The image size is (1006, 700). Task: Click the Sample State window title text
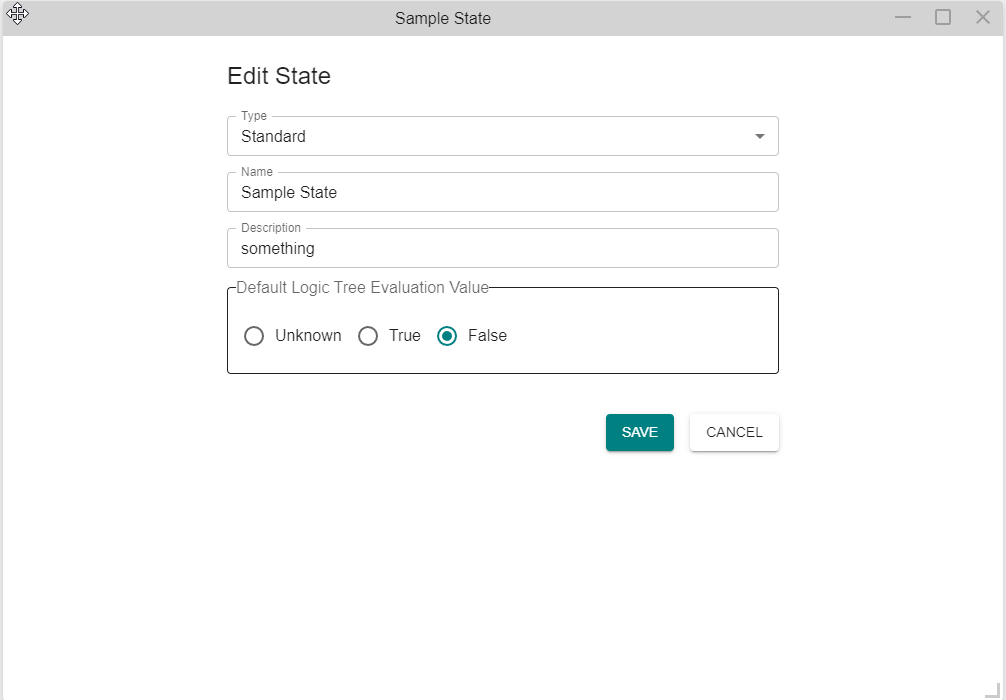pyautogui.click(x=443, y=18)
